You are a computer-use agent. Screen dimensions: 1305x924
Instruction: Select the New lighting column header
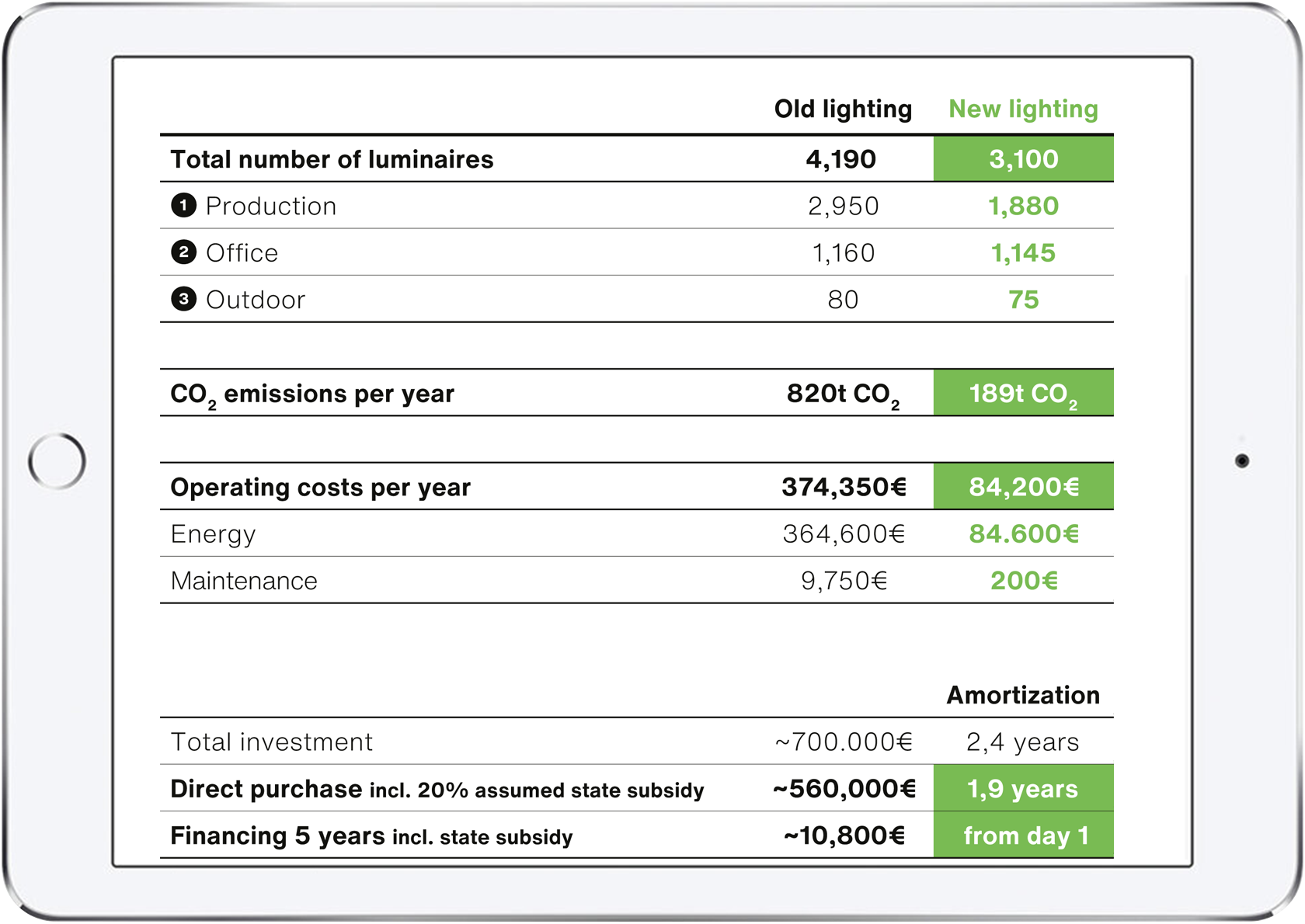click(x=1023, y=109)
